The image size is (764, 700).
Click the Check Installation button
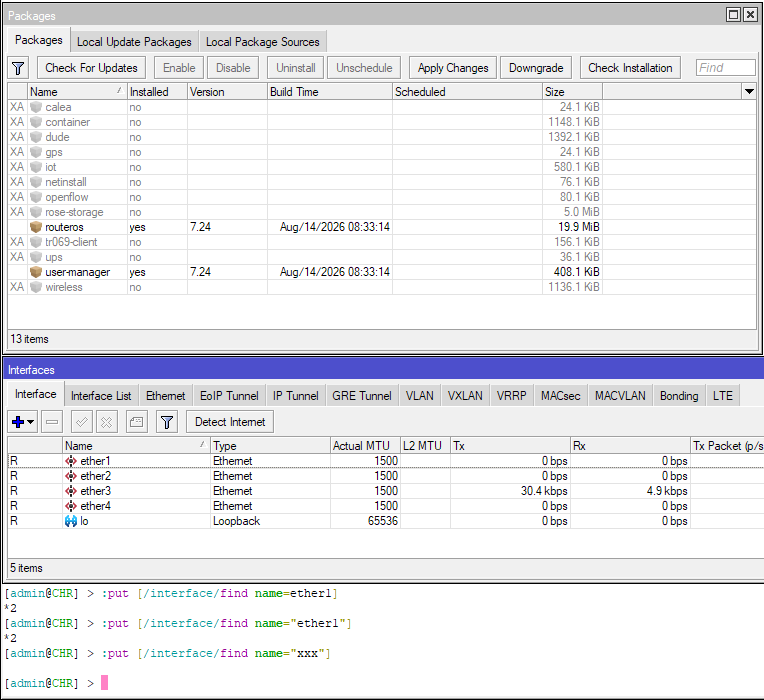[x=630, y=68]
